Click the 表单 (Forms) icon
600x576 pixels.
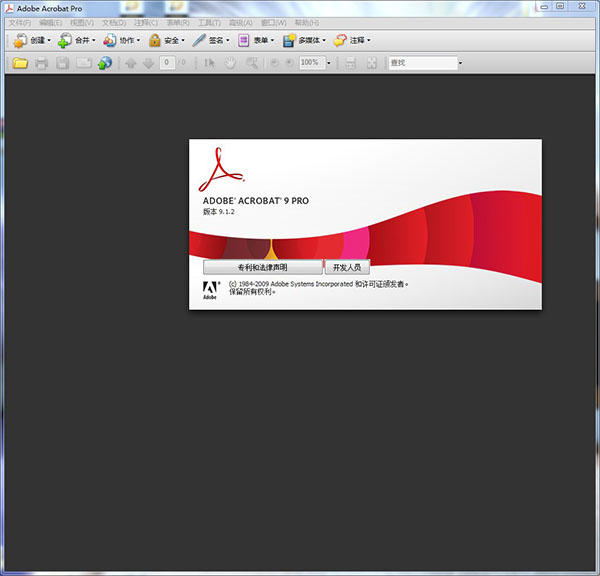(243, 40)
